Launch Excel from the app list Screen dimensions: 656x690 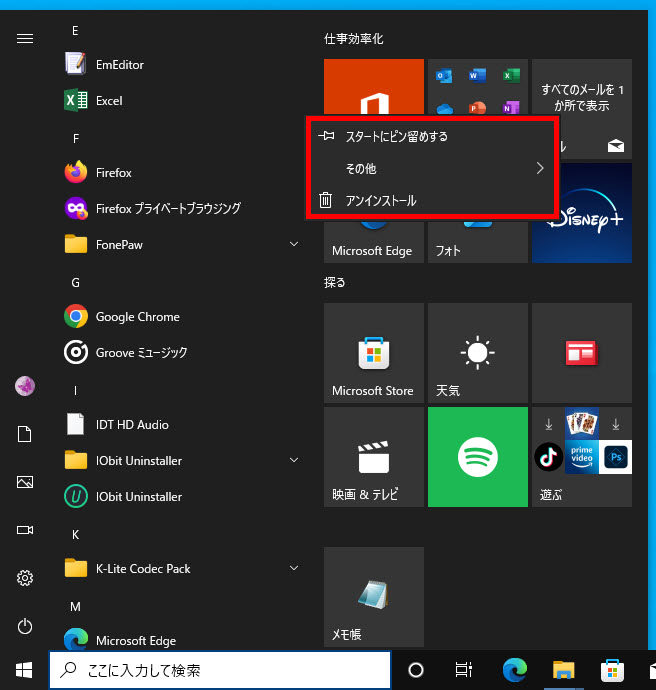coord(108,101)
